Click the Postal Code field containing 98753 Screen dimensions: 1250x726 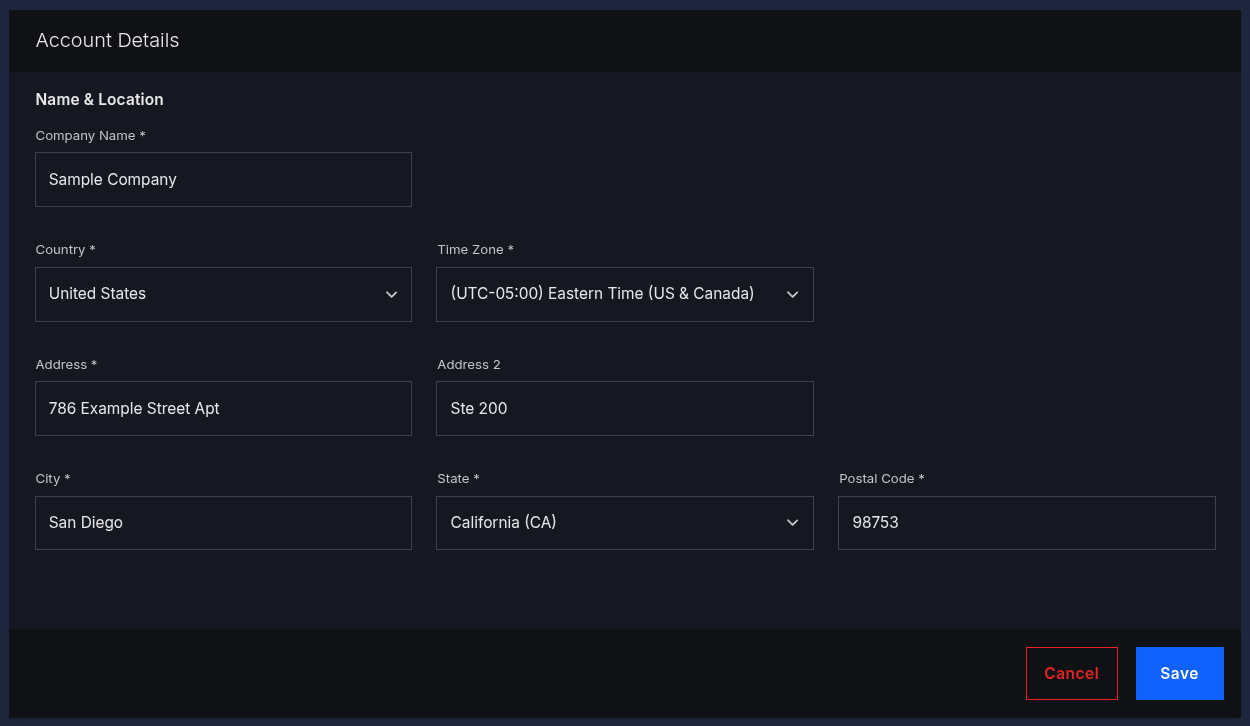click(1027, 523)
